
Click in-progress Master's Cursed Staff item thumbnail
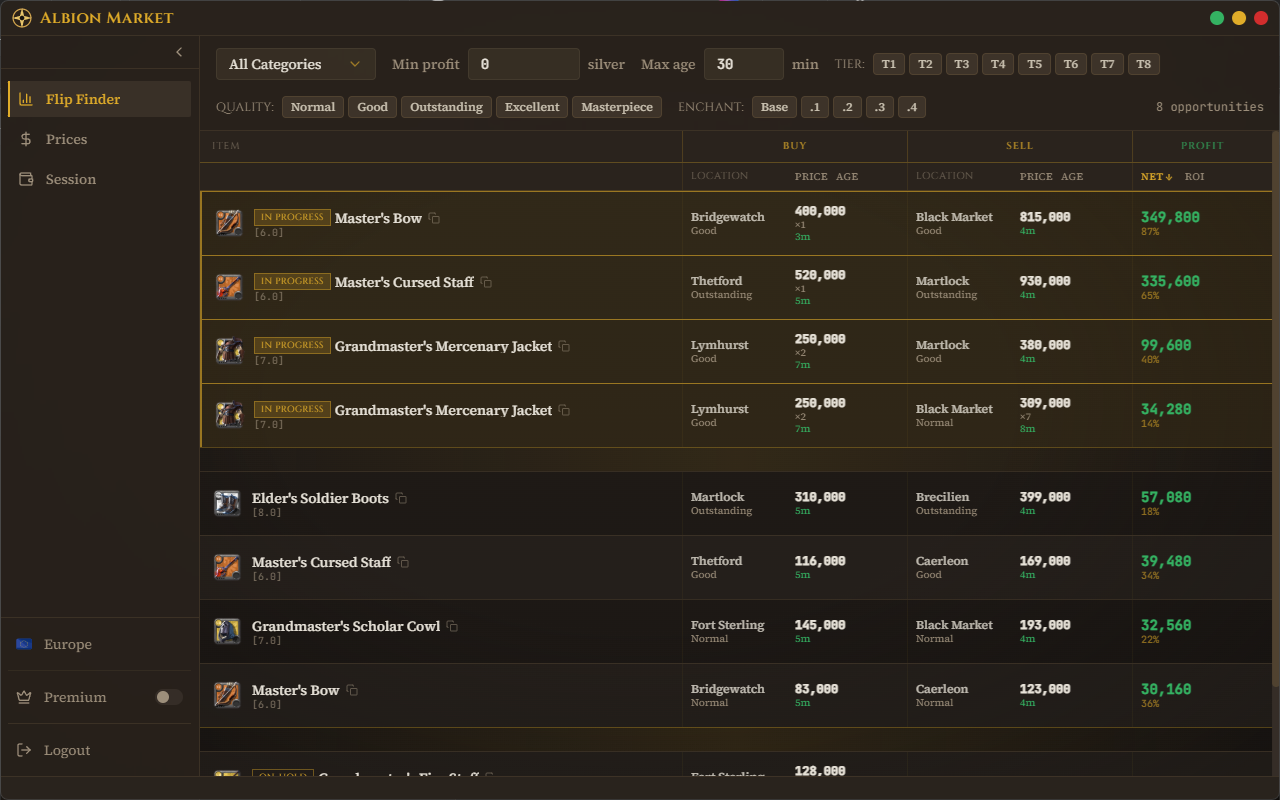coord(229,287)
